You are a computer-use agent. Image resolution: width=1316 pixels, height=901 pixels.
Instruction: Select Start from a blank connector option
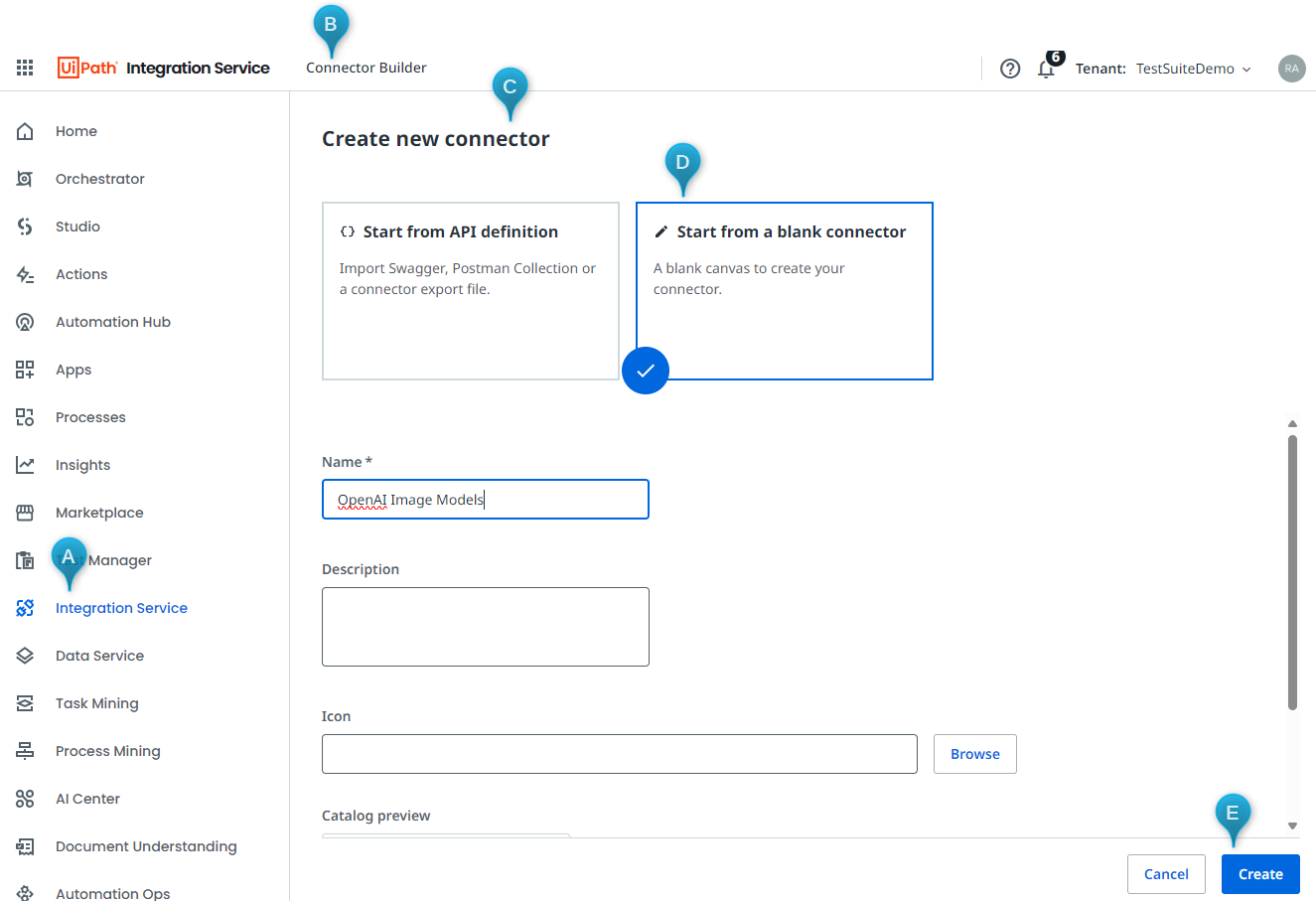(x=785, y=291)
